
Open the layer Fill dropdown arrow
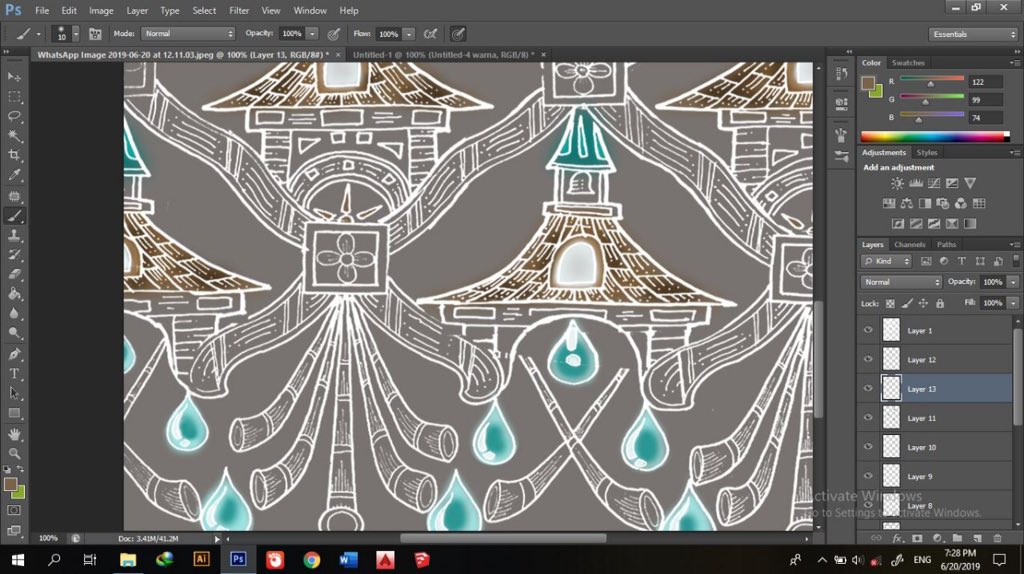1013,303
